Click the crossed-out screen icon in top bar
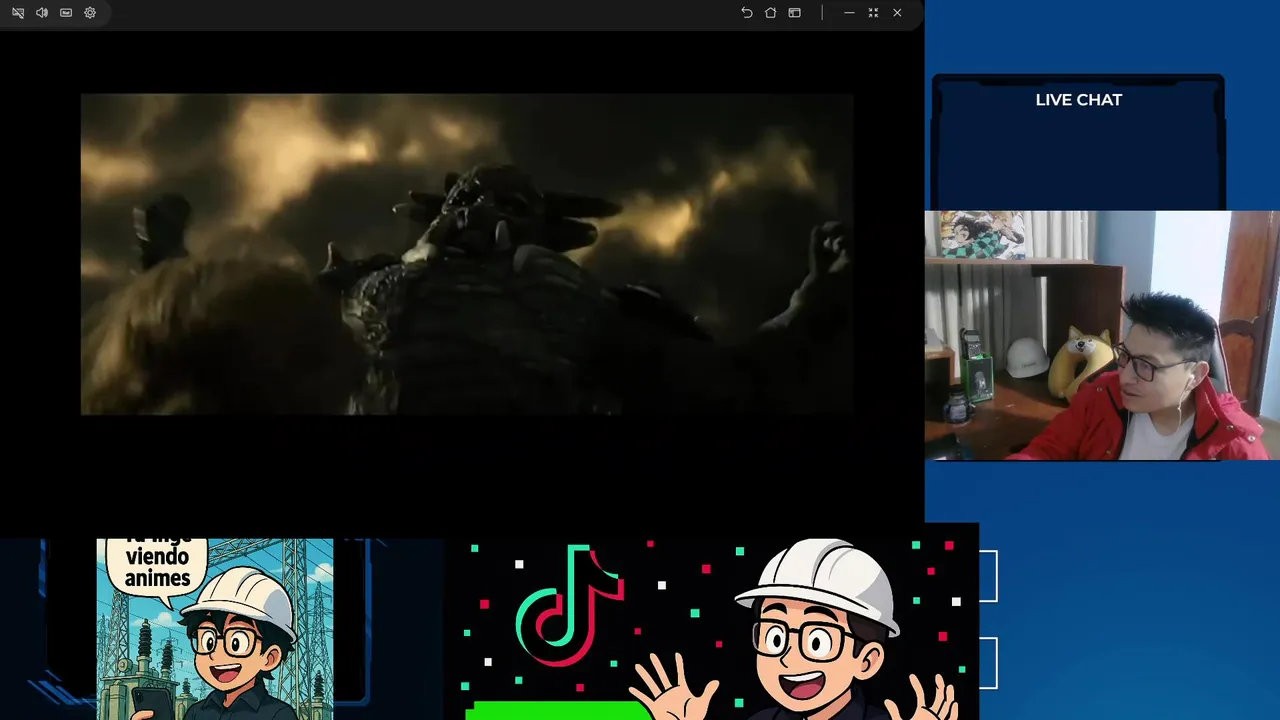1280x720 pixels. [x=18, y=13]
